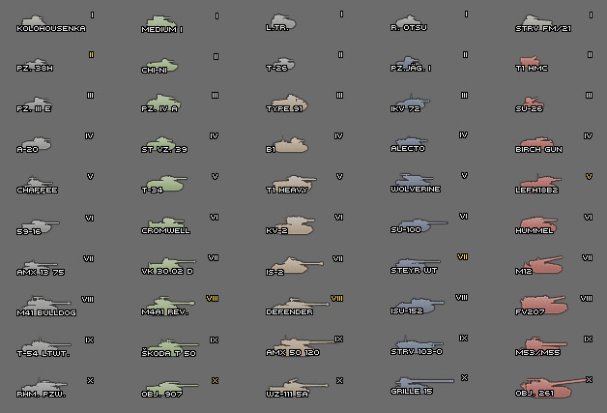This screenshot has height=413, width=607.
Task: Click the gold tier II badge beside Pz. 38H
Action: 92,55
